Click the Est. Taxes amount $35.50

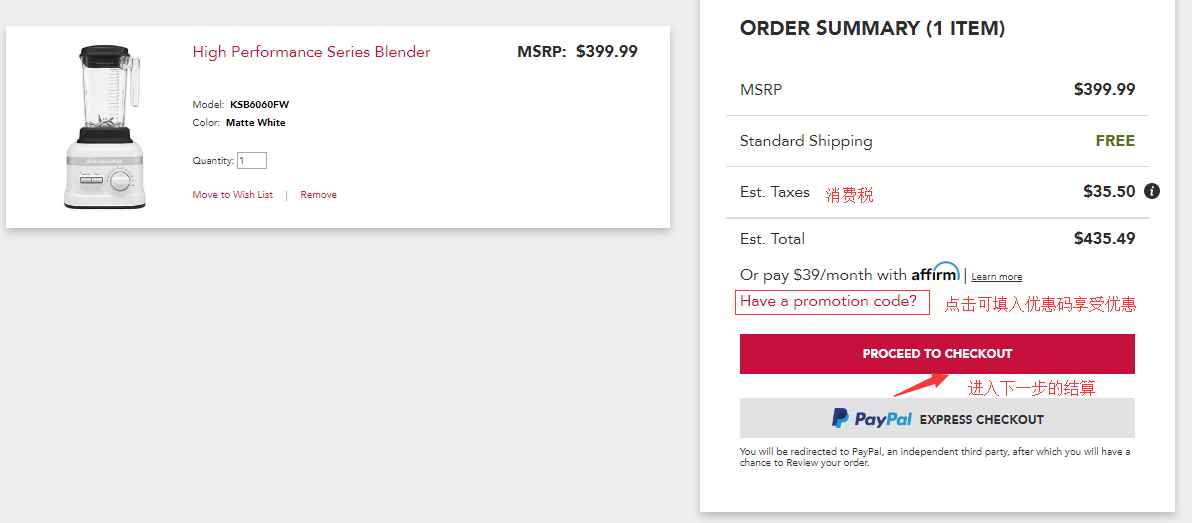click(1109, 191)
